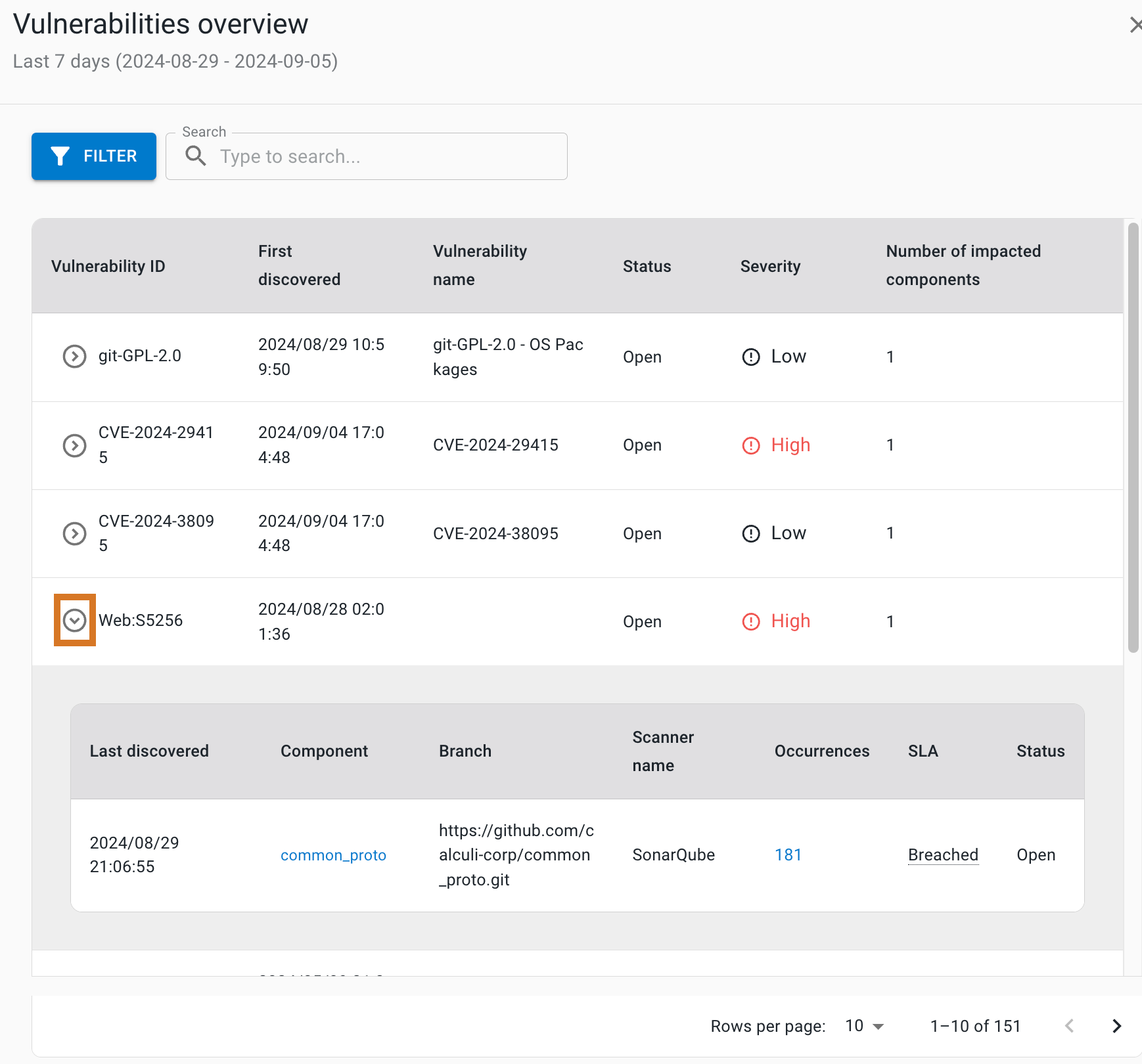Screen dimensions: 1142x1064
Task: Click the Breached SLA label
Action: [x=943, y=854]
